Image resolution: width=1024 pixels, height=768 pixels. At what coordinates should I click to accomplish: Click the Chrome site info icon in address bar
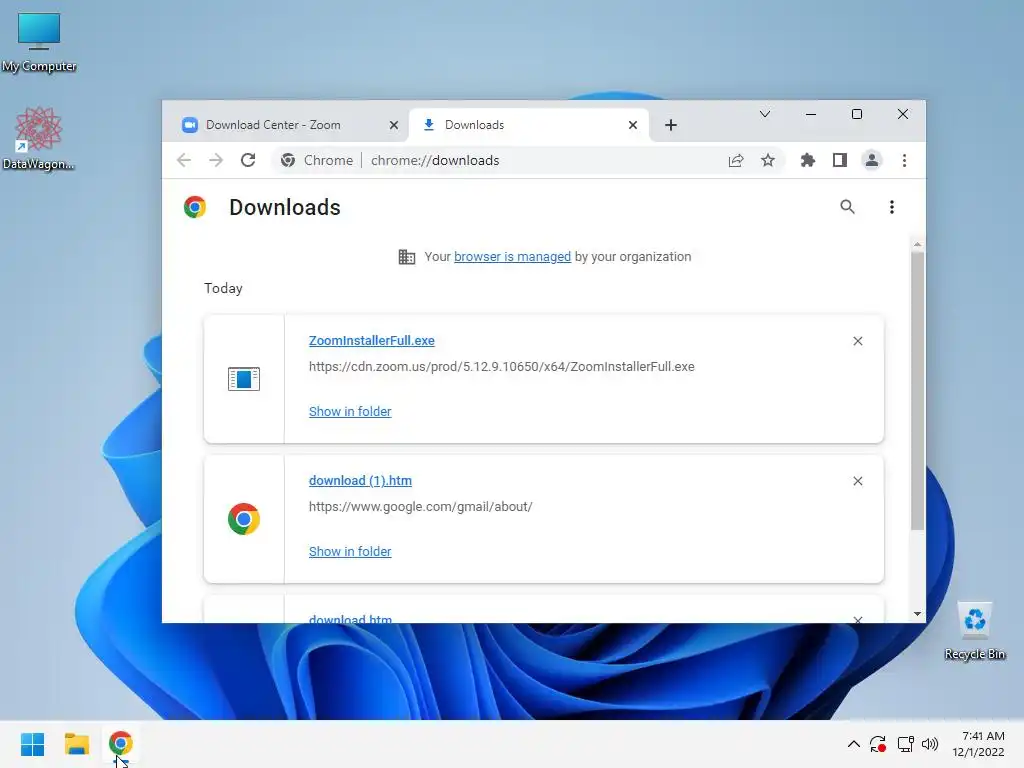288,161
